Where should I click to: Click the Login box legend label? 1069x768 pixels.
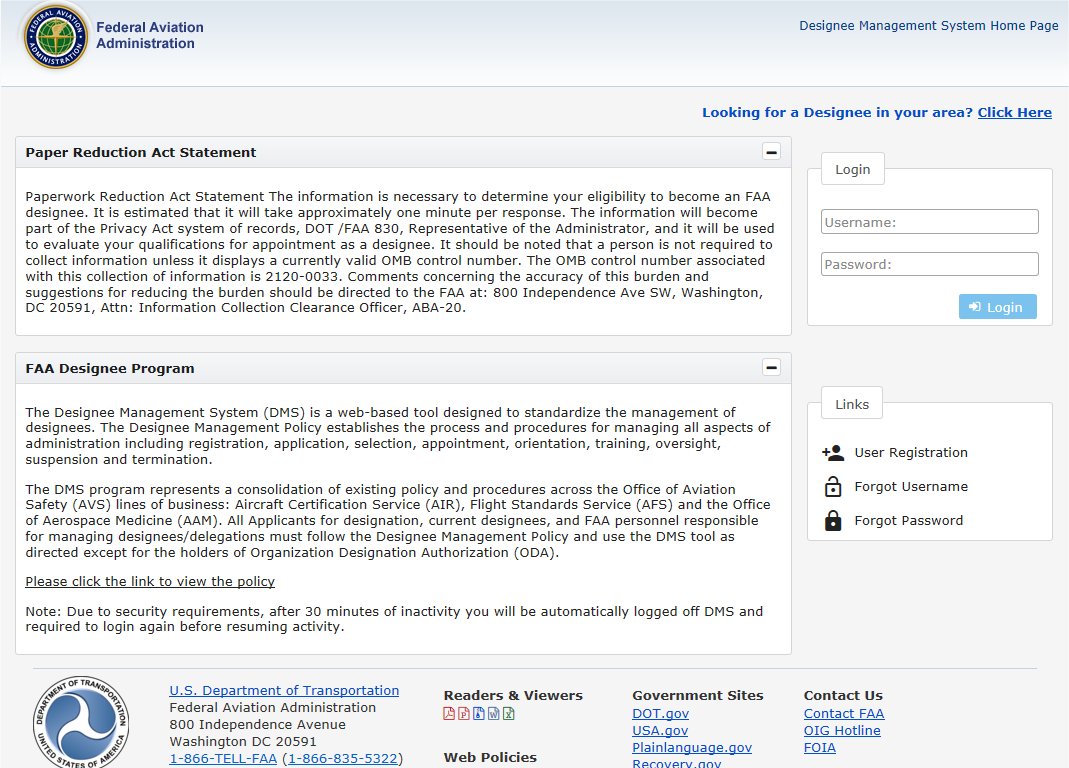(853, 169)
